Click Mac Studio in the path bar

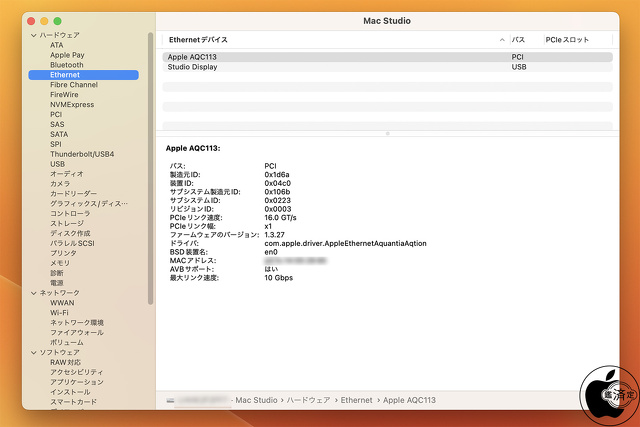[256, 400]
